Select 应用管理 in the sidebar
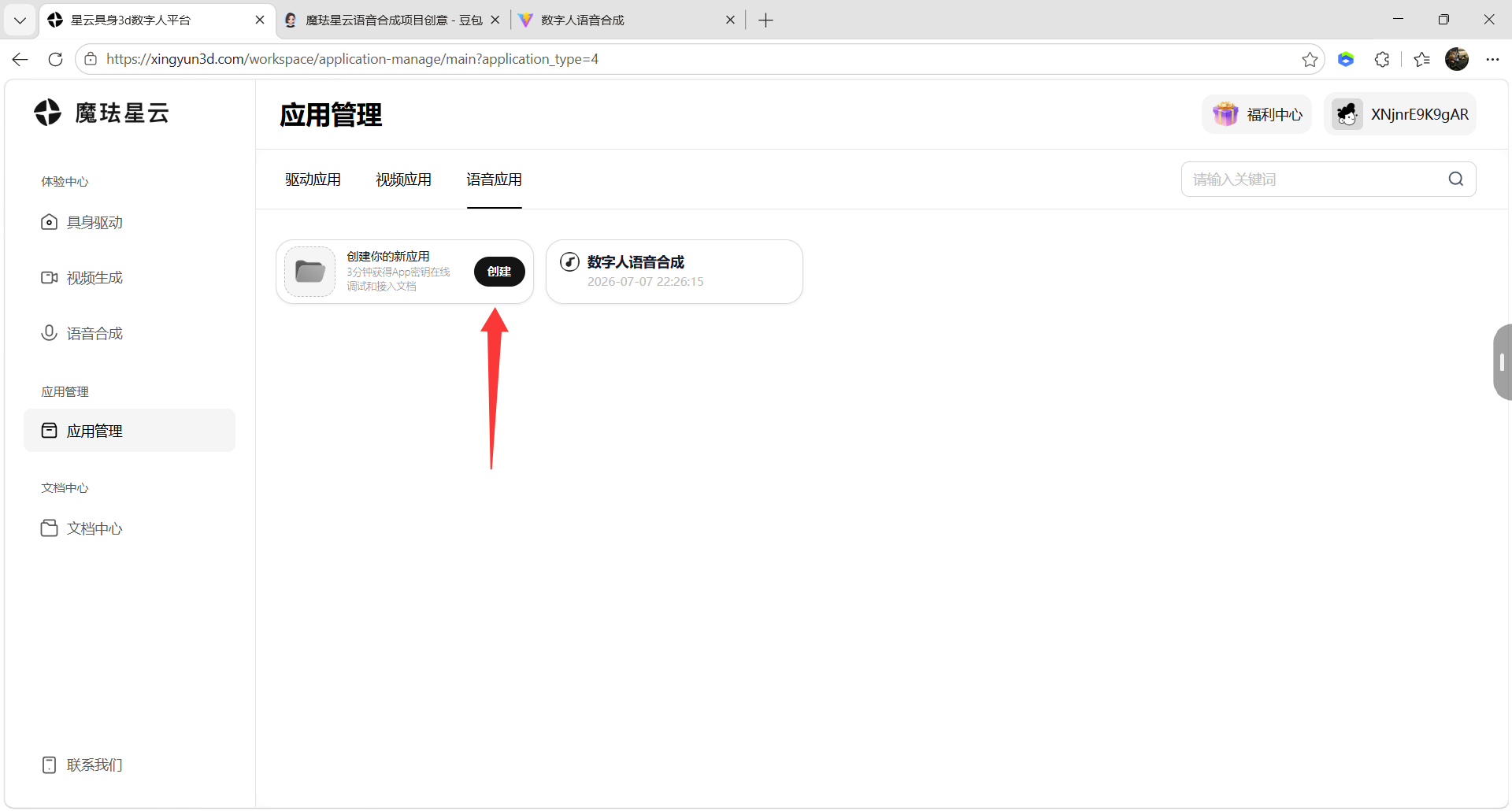This screenshot has width=1512, height=811. (129, 431)
